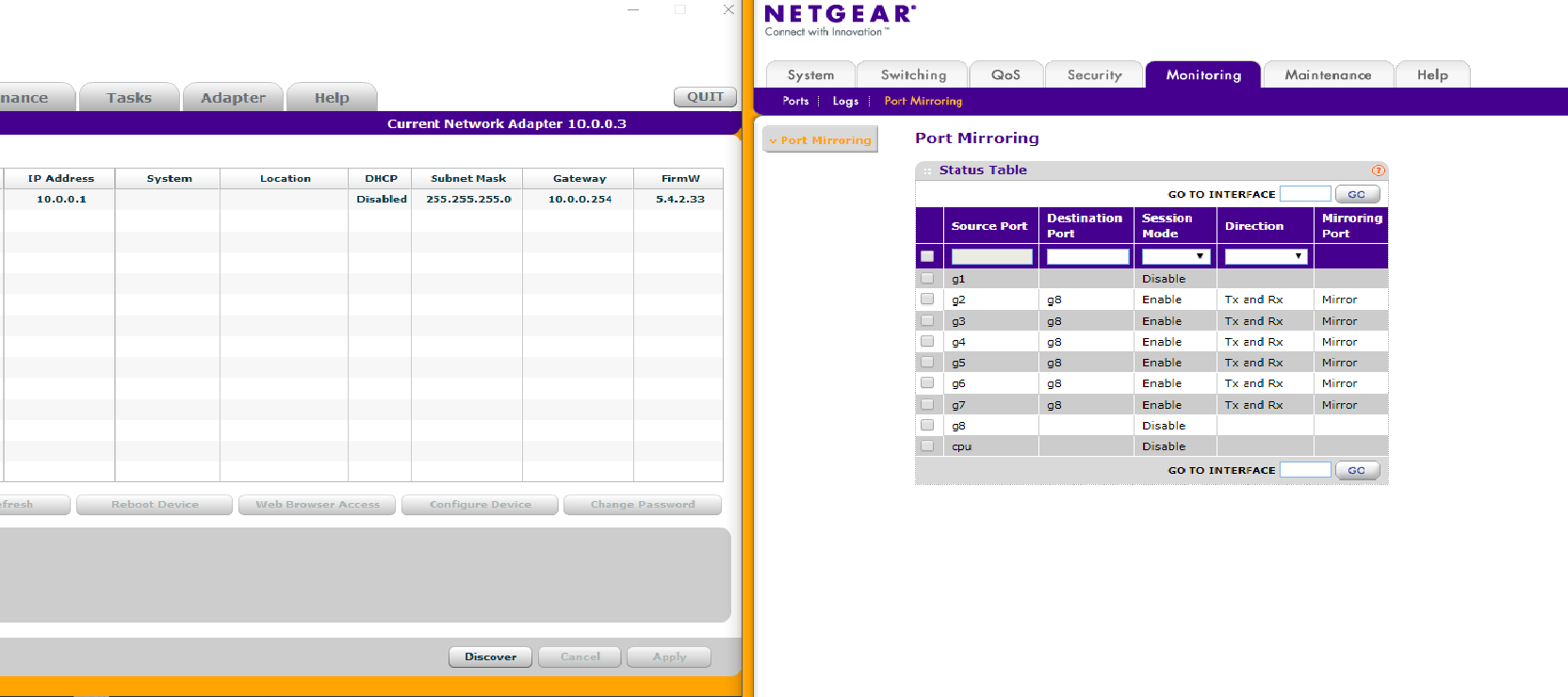1568x697 pixels.
Task: Focus the Source Port input field
Action: (x=991, y=256)
